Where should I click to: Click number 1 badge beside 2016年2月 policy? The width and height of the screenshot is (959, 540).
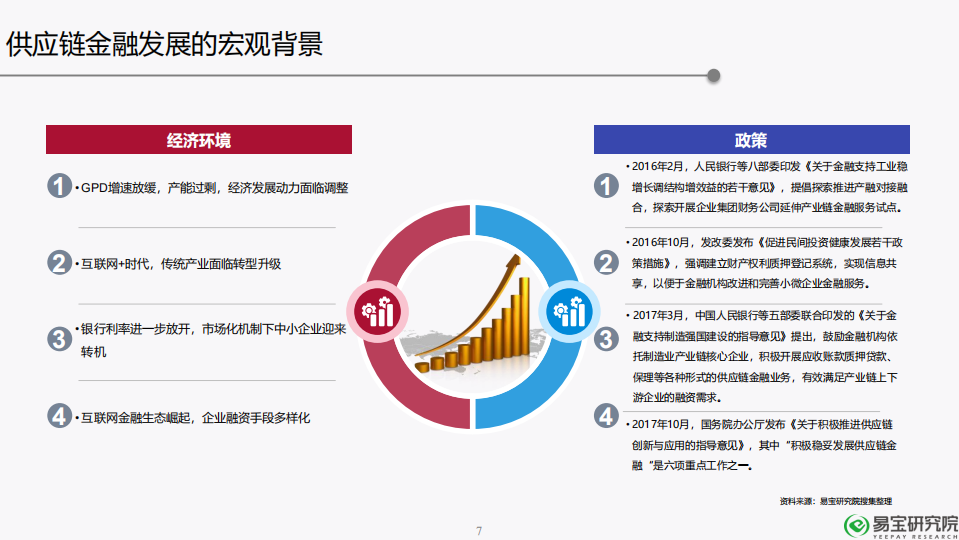606,186
